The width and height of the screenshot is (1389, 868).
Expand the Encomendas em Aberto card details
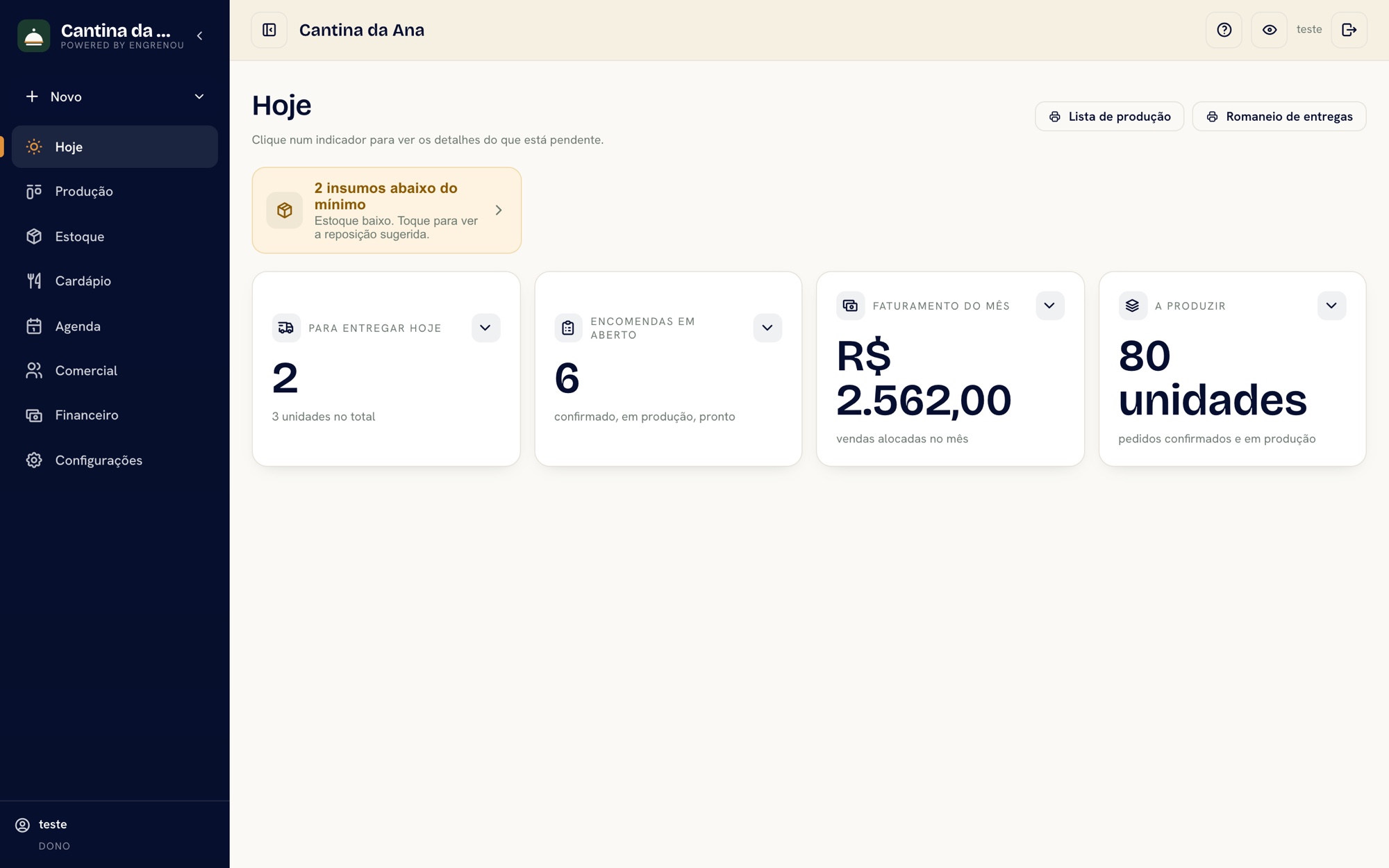[767, 328]
